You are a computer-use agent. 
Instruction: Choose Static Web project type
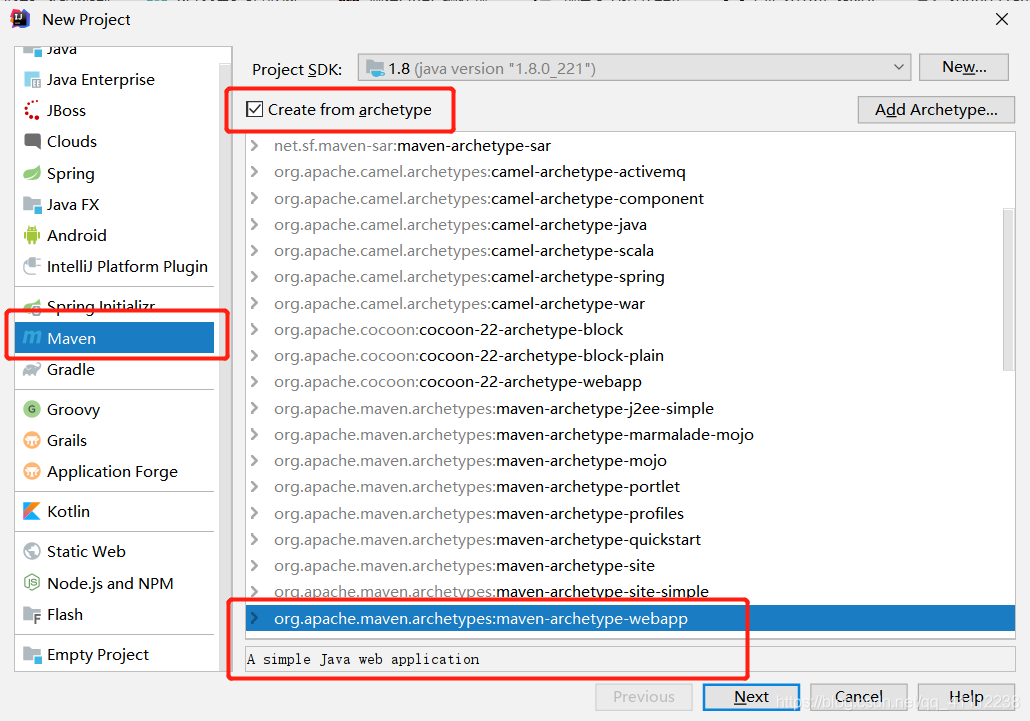pyautogui.click(x=114, y=551)
